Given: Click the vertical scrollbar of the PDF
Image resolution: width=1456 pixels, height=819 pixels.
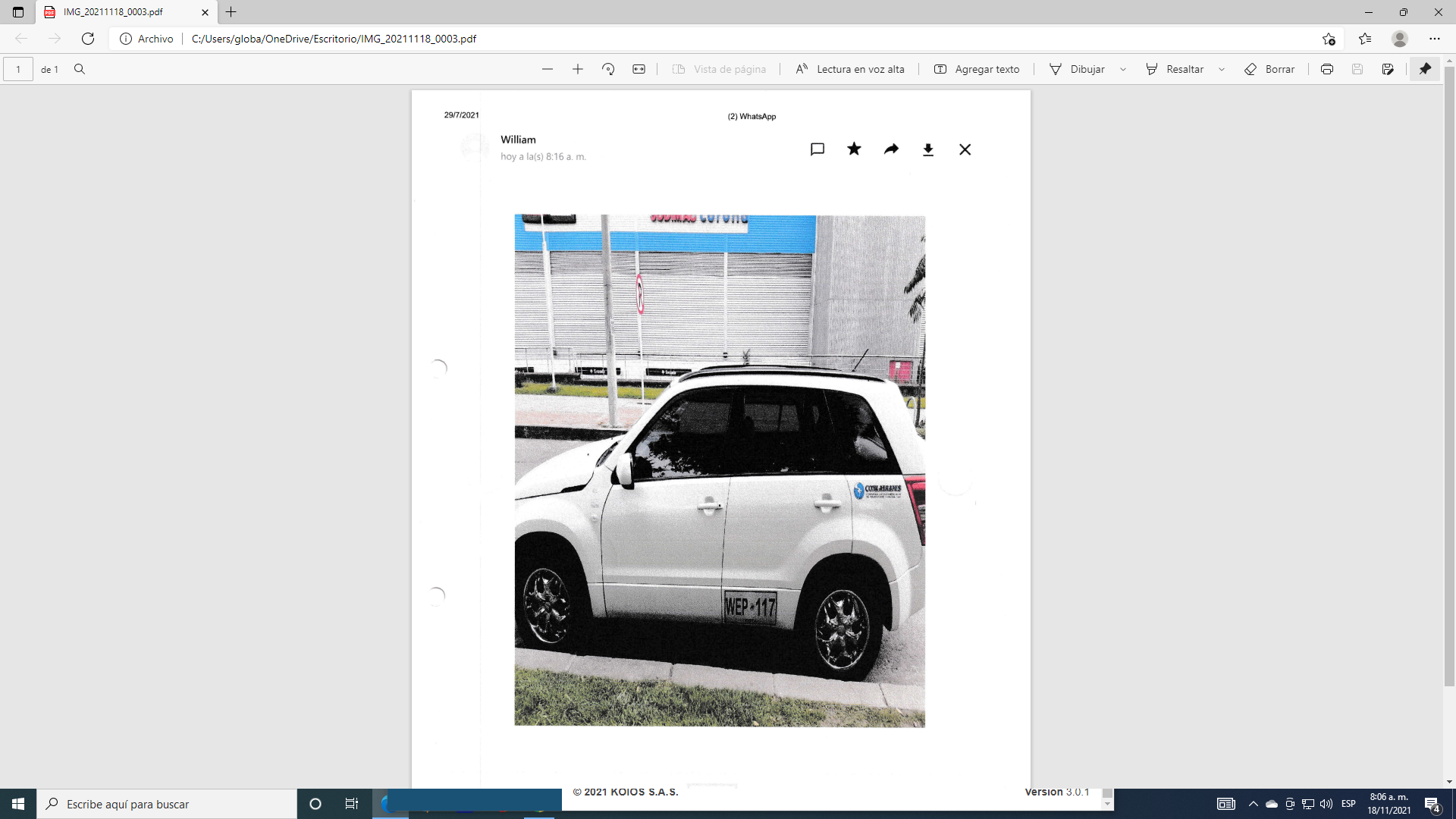Looking at the screenshot, I should click(x=1449, y=379).
